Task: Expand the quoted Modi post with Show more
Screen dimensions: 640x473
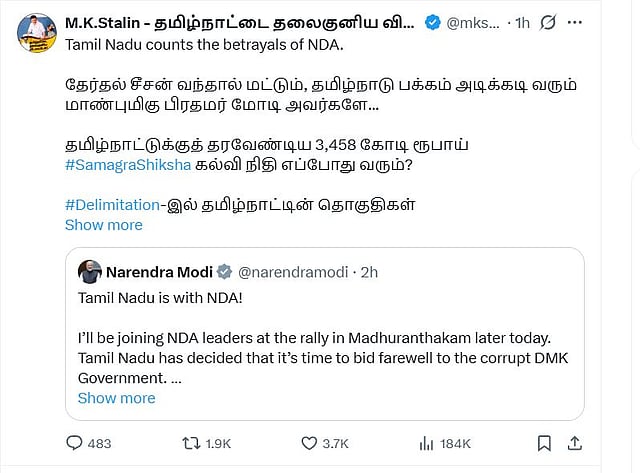Action: 116,398
